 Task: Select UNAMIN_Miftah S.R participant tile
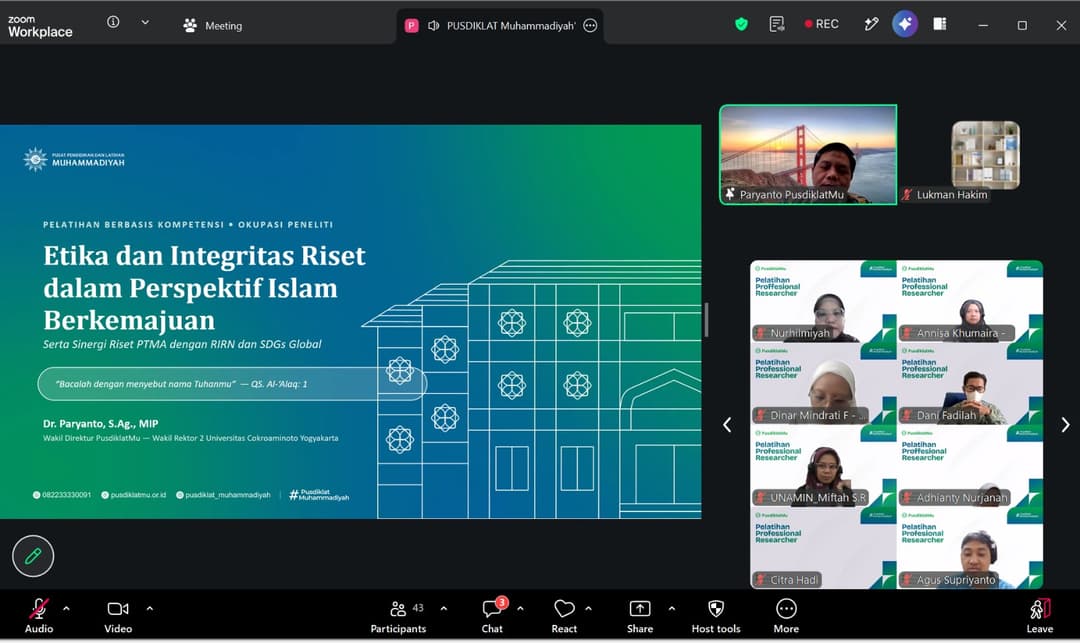(823, 466)
